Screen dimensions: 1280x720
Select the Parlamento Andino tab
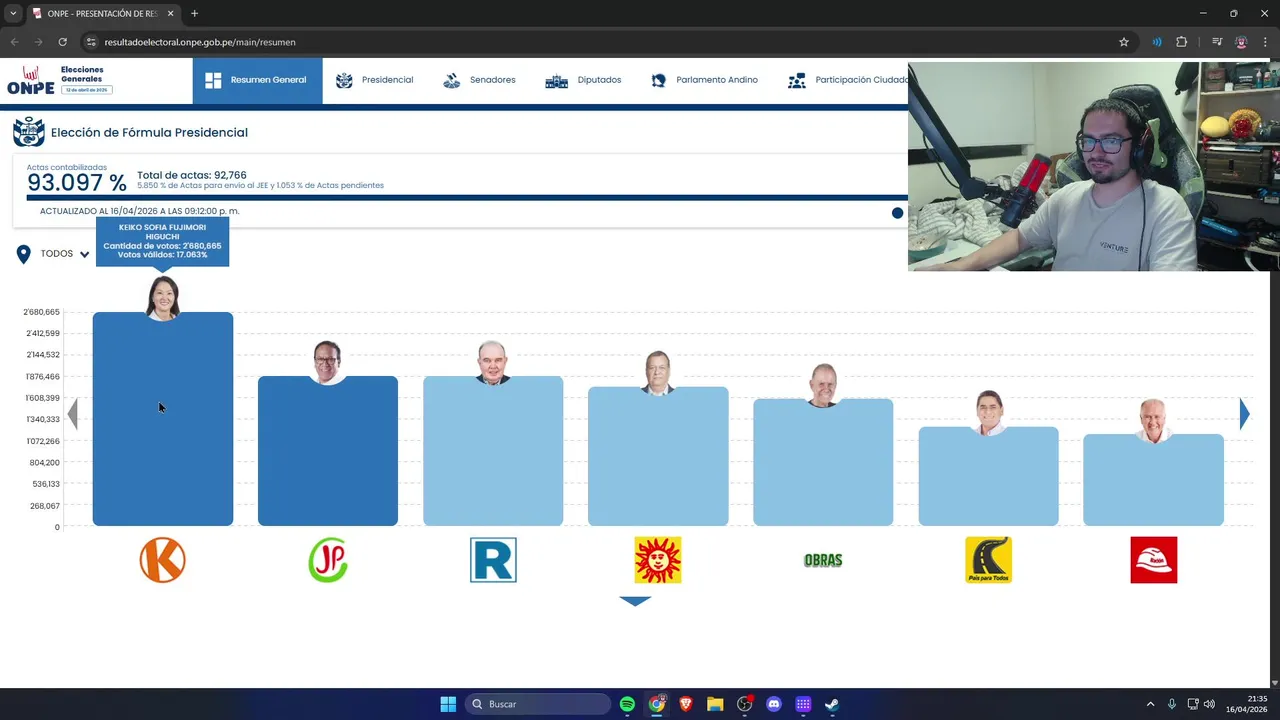pos(704,80)
